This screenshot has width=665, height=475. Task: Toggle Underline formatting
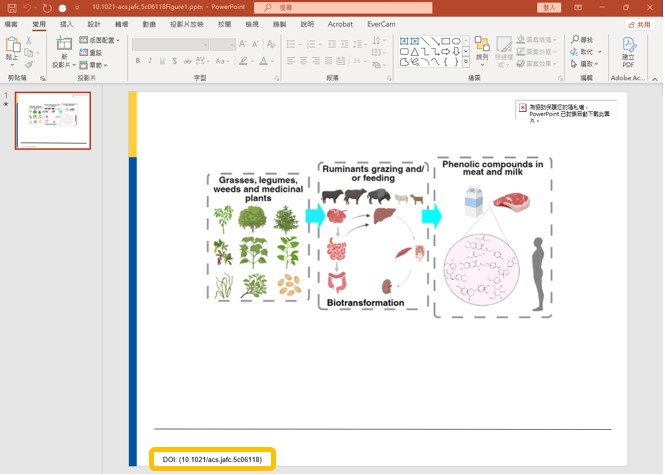tap(164, 61)
